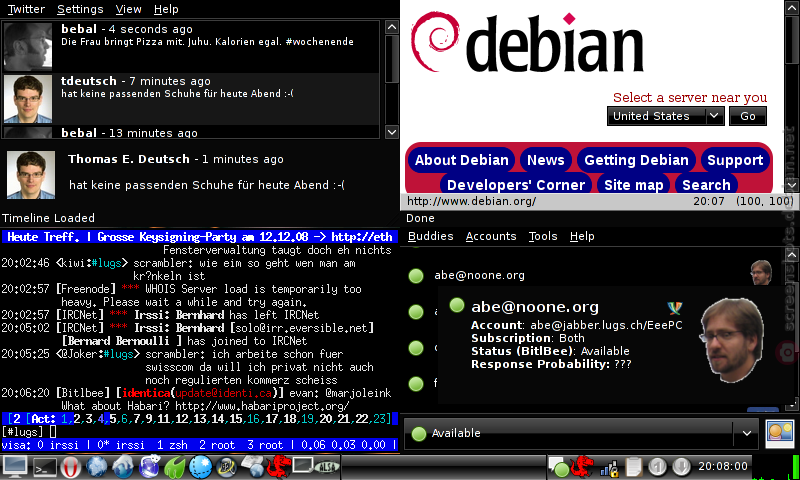This screenshot has width=800, height=480.
Task: Click the green status dot beside abe@noone.org
Action: [x=416, y=275]
